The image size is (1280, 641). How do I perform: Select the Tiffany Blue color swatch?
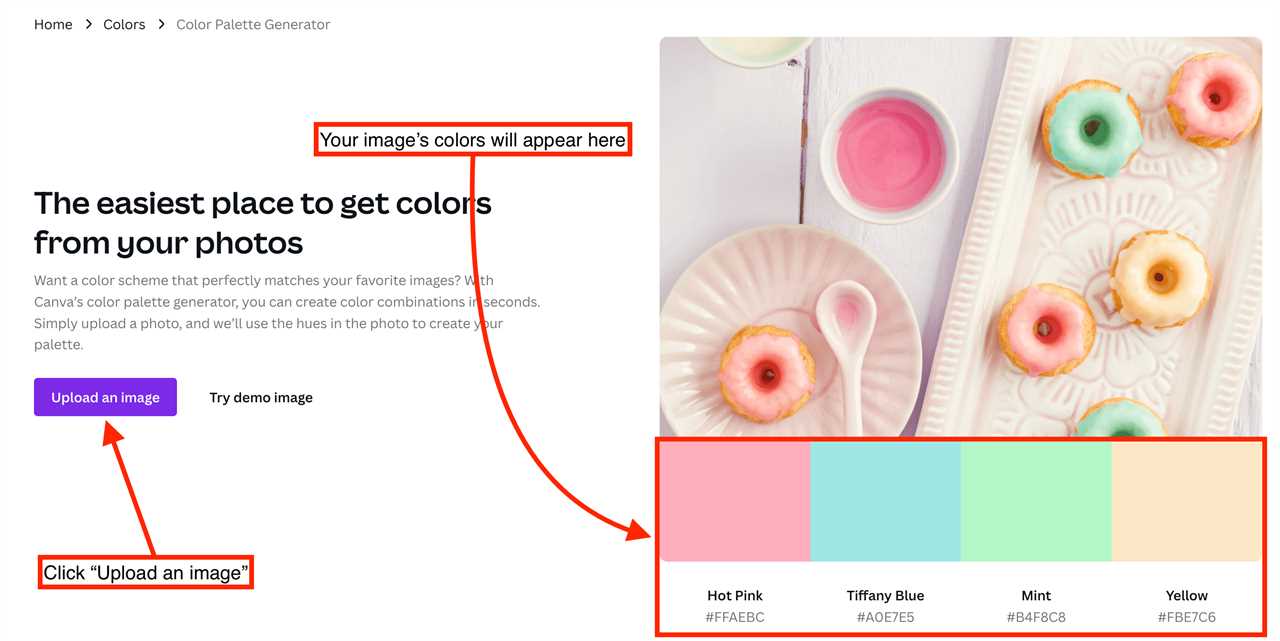(885, 500)
